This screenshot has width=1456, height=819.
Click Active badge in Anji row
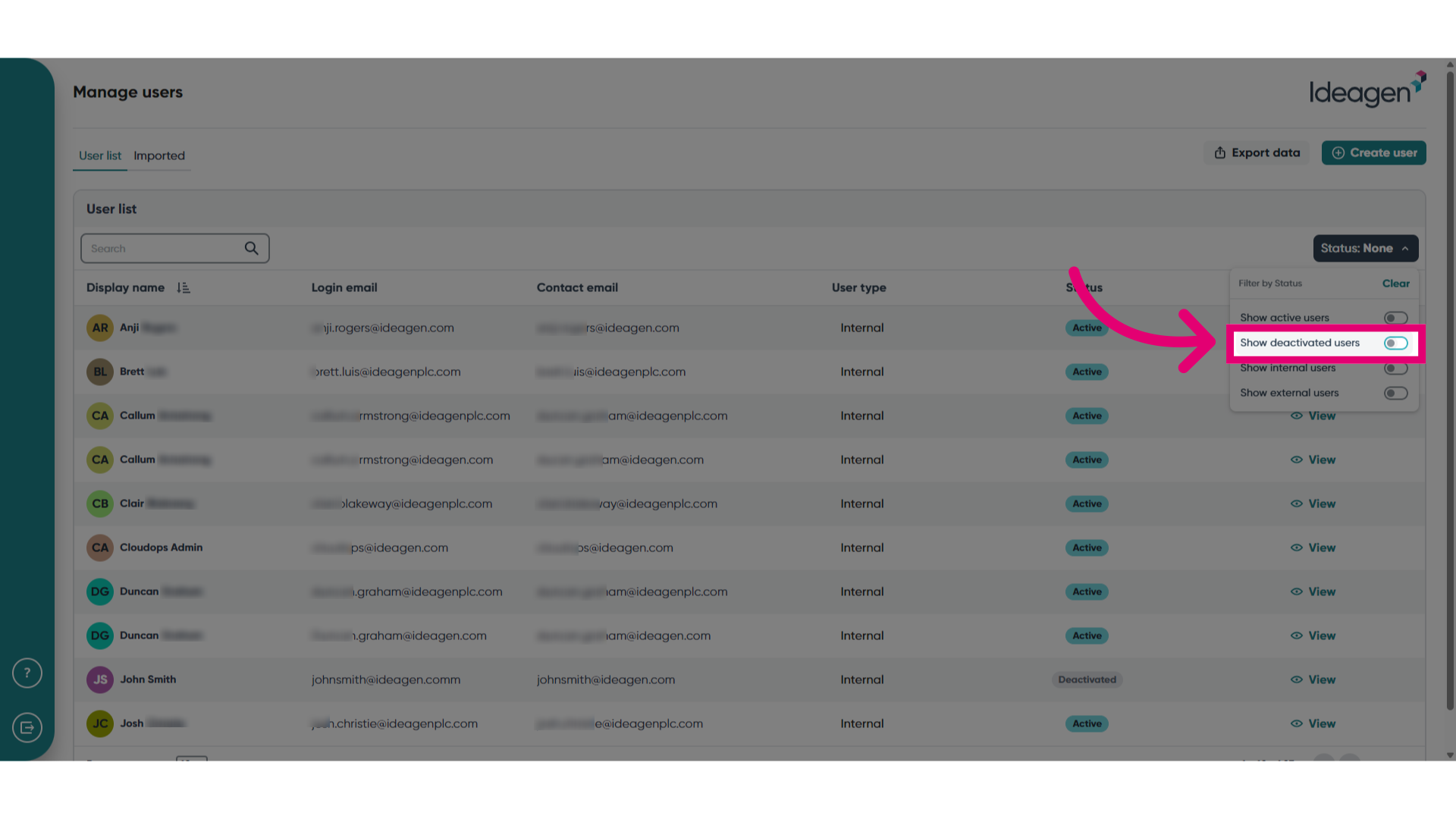(1087, 328)
